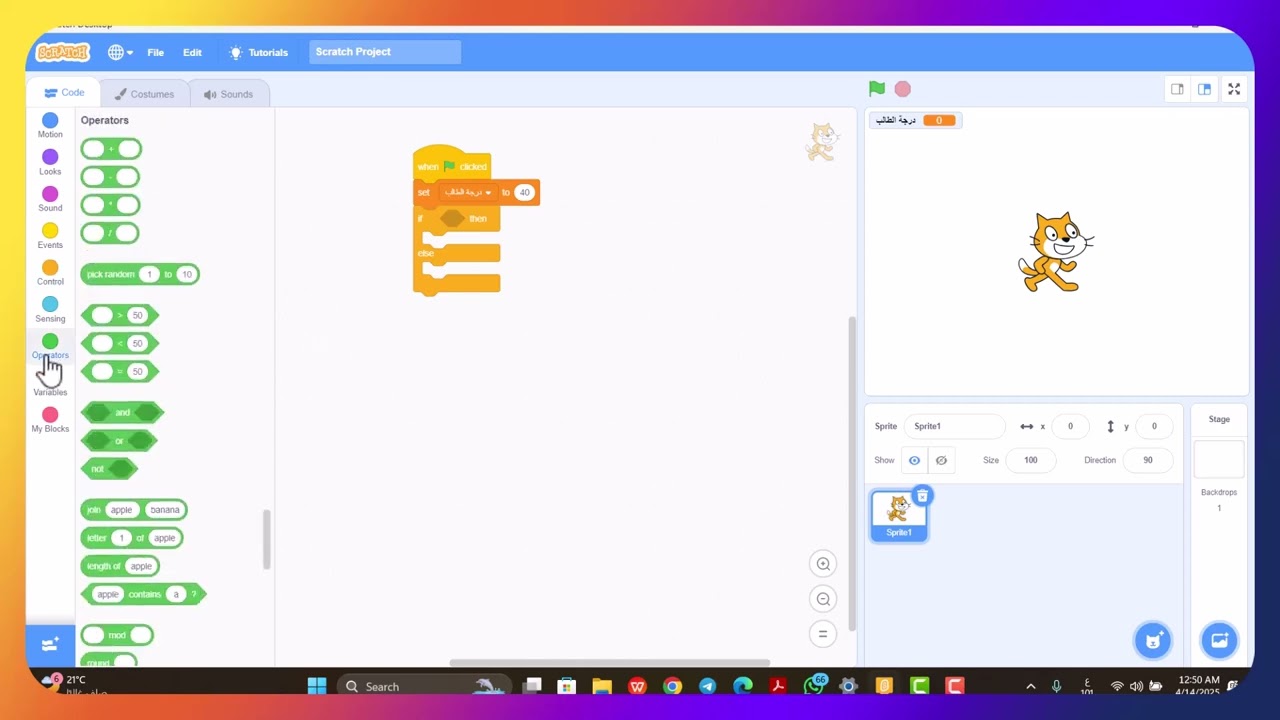1280x720 pixels.
Task: Click the green flag to run
Action: [x=877, y=89]
